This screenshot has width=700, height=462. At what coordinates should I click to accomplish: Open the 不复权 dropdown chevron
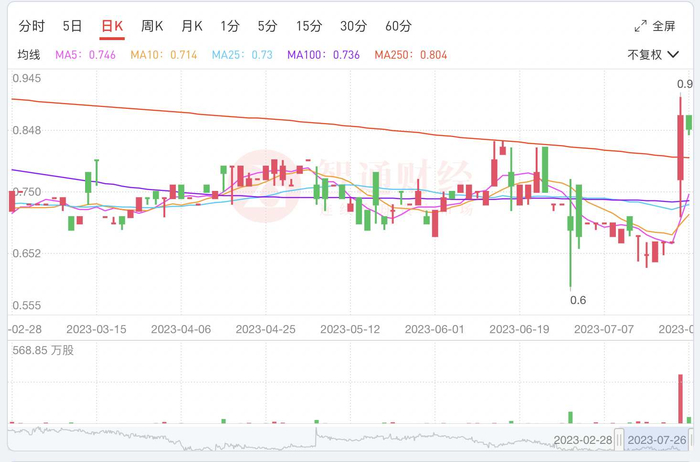pos(673,55)
